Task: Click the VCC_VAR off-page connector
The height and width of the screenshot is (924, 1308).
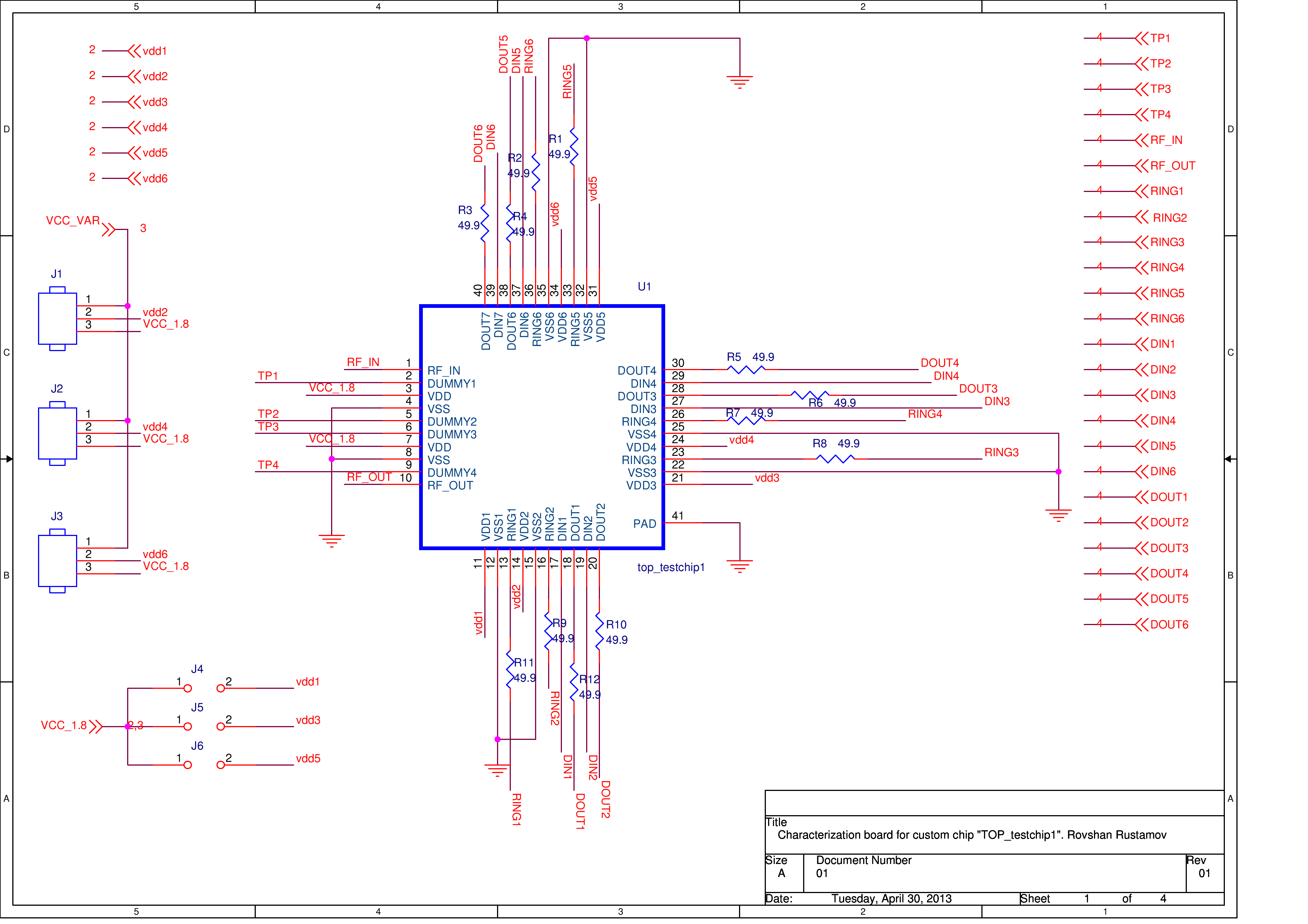Action: coord(108,230)
